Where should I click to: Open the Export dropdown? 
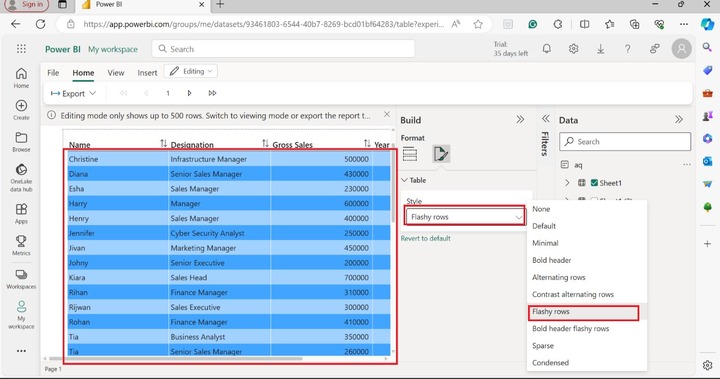pyautogui.click(x=73, y=93)
